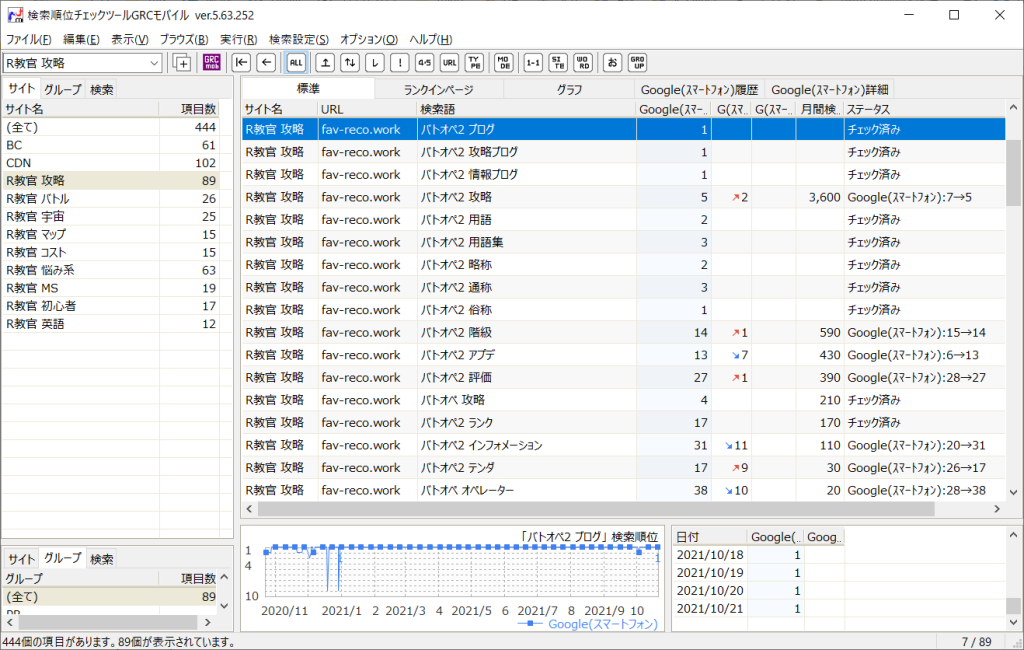This screenshot has height=650, width=1024.
Task: Click the SITE toolbar icon
Action: (x=558, y=63)
